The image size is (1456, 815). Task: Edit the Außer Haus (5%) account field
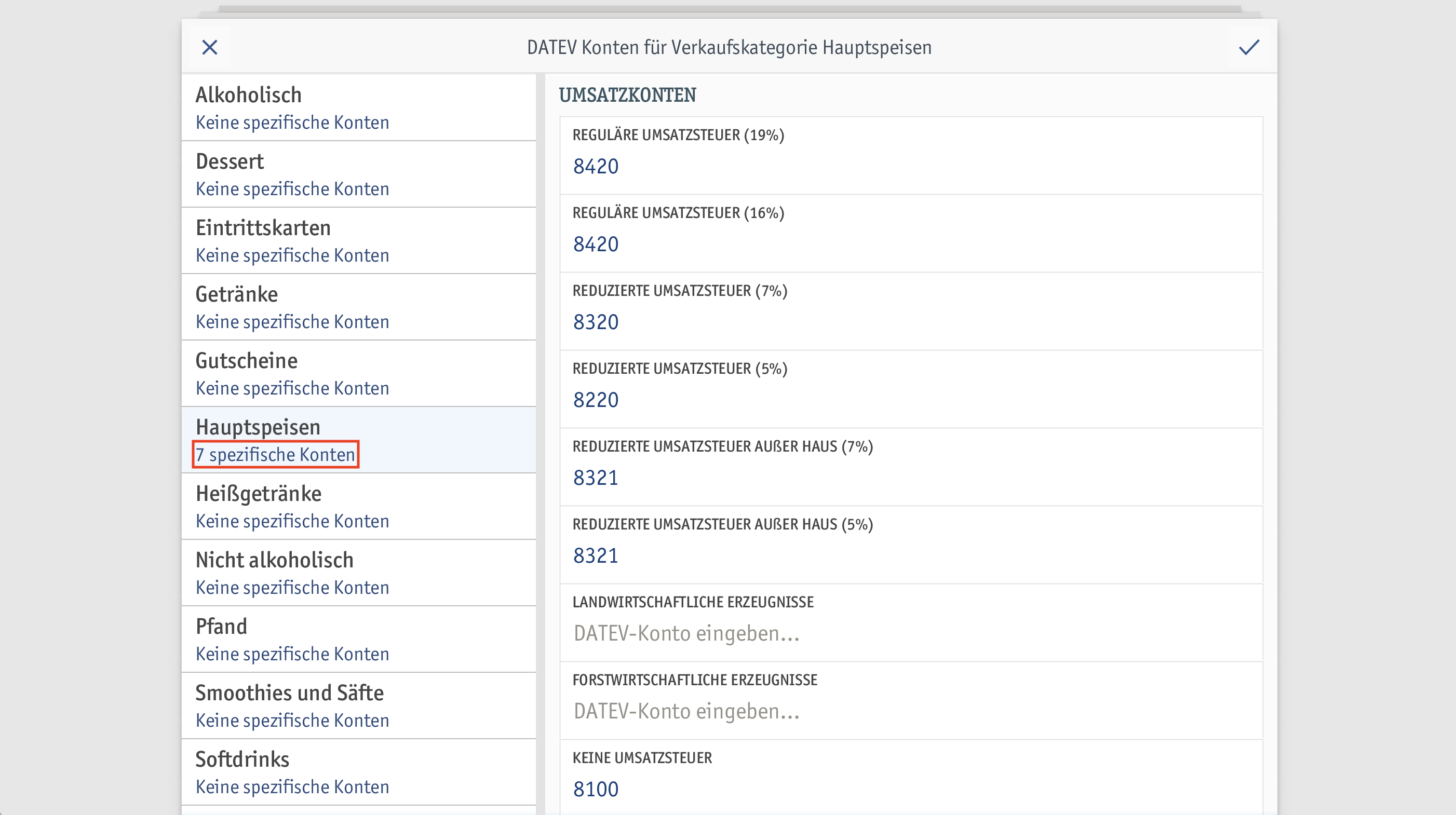click(x=911, y=546)
